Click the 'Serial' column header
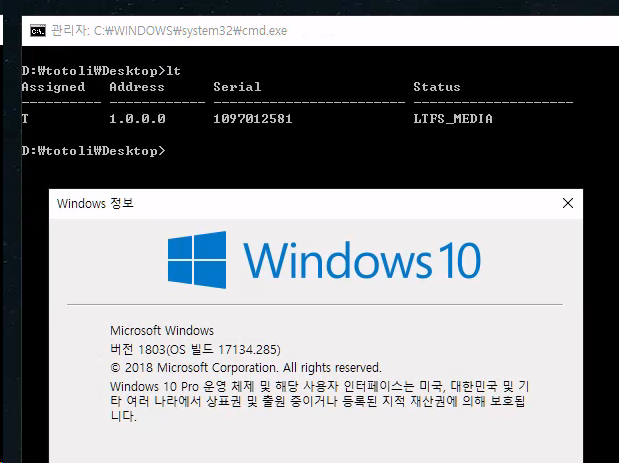 pyautogui.click(x=237, y=87)
